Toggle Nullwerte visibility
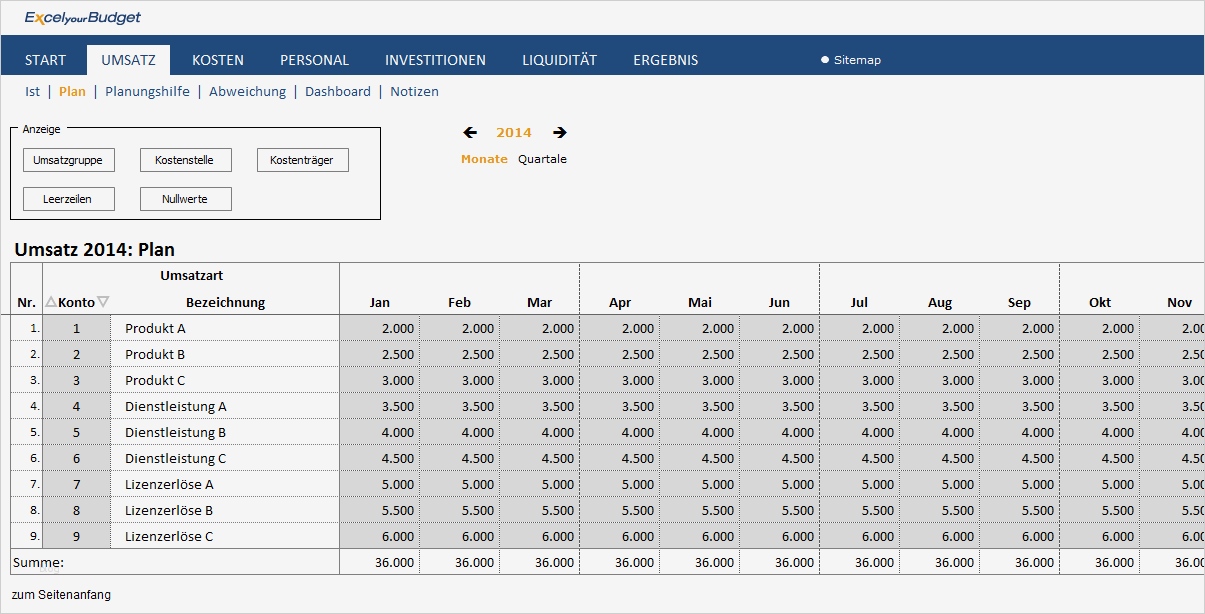The height and width of the screenshot is (614, 1205). point(185,199)
